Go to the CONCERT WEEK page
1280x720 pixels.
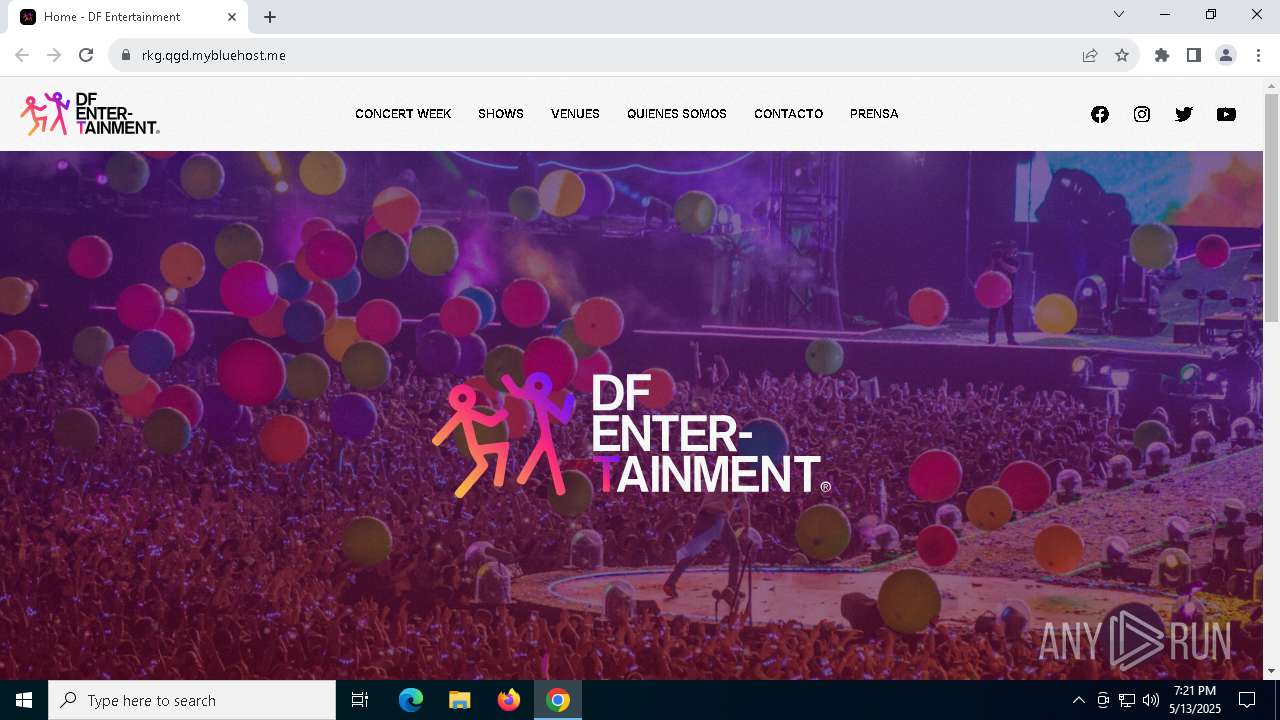pos(403,114)
